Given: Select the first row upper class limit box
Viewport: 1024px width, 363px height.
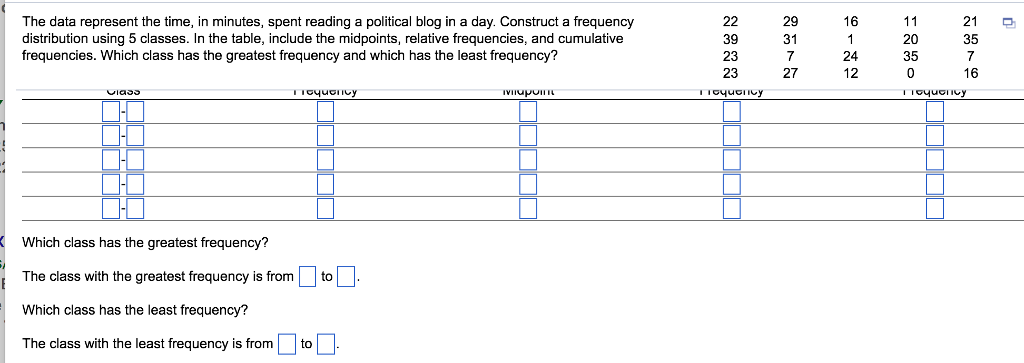Looking at the screenshot, I should point(135,112).
